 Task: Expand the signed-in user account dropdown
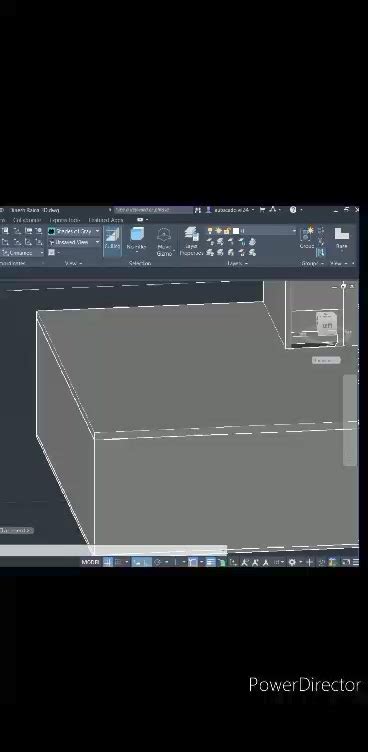coord(233,210)
